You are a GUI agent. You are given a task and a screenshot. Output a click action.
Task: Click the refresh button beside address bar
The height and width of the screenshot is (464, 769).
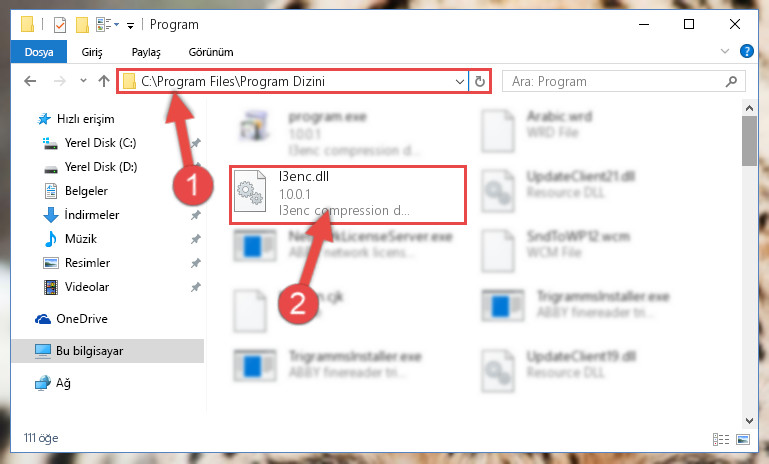coord(480,81)
